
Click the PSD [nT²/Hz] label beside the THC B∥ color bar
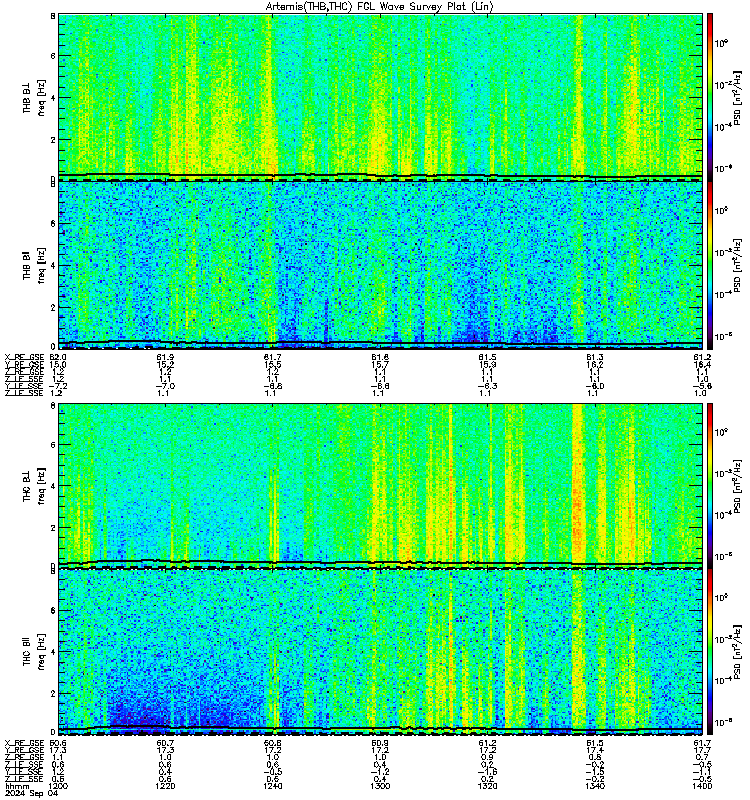point(738,652)
